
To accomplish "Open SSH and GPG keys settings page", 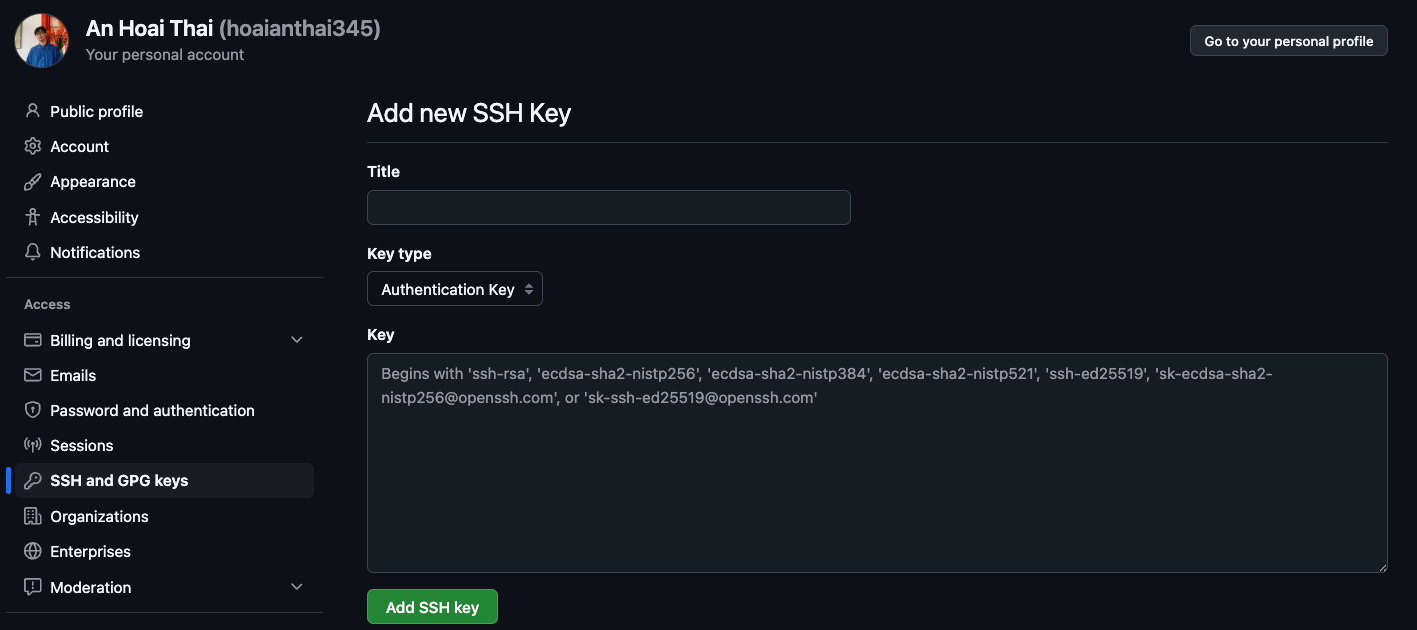I will tap(119, 481).
